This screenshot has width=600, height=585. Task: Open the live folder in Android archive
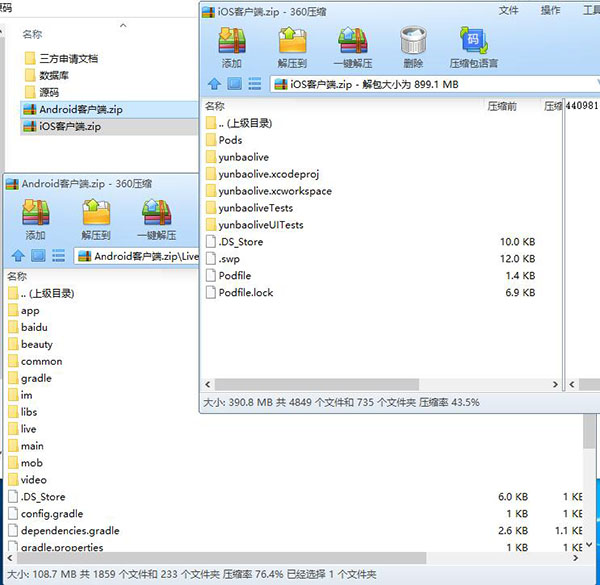[x=22, y=429]
